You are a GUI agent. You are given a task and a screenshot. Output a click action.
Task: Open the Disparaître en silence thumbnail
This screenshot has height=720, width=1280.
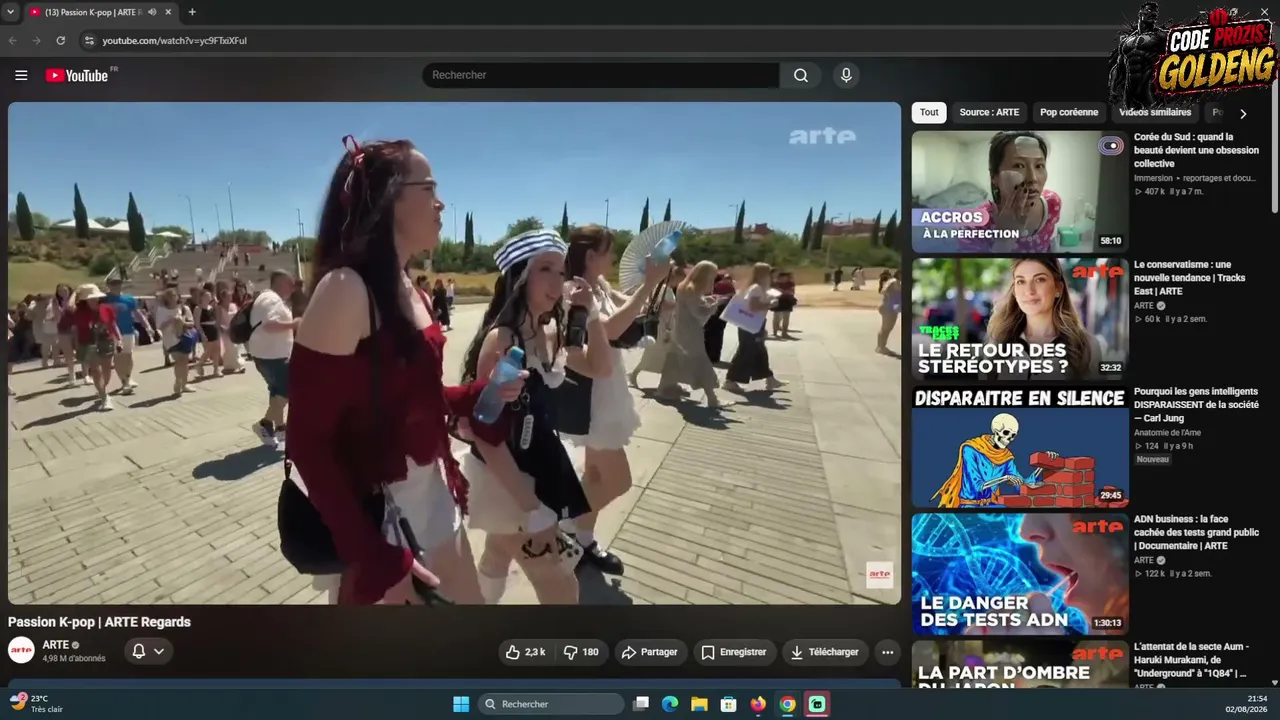(x=1020, y=447)
